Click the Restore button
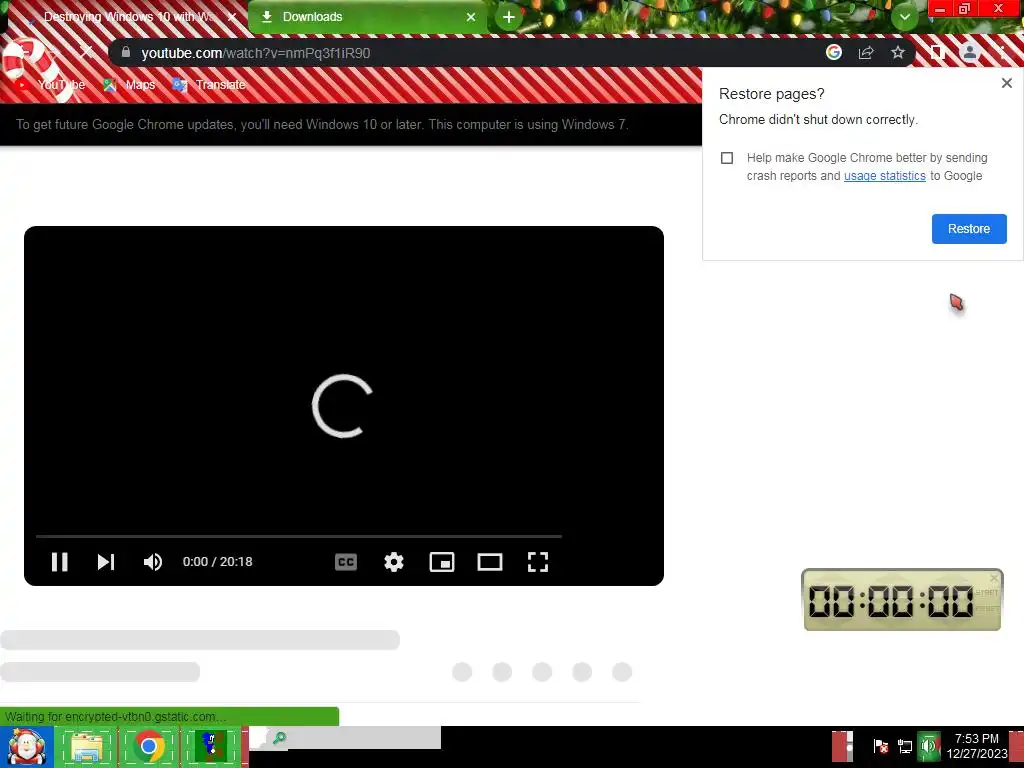Image resolution: width=1024 pixels, height=768 pixels. (968, 229)
